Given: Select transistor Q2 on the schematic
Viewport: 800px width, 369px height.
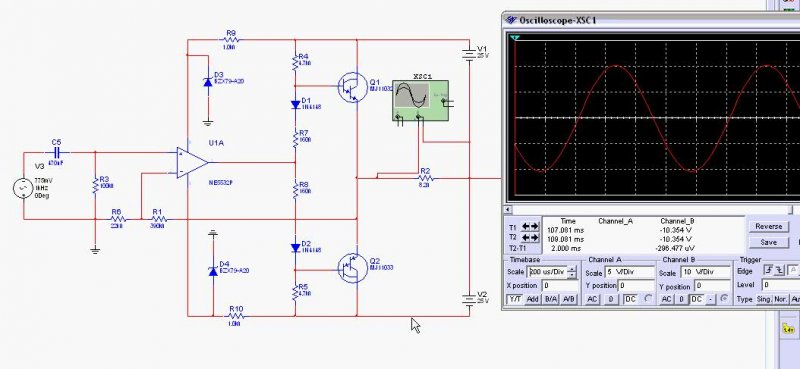Looking at the screenshot, I should pyautogui.click(x=353, y=268).
